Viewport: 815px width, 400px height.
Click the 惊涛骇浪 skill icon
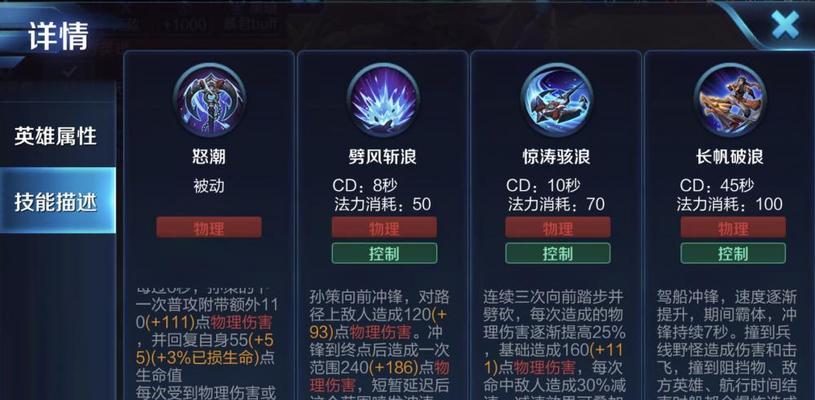(x=557, y=100)
